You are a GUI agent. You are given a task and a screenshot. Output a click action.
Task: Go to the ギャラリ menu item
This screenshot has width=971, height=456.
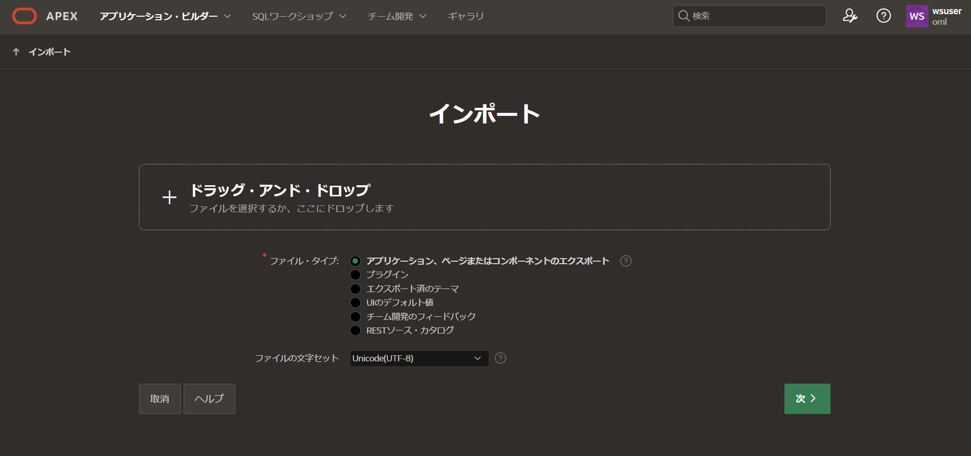click(466, 16)
